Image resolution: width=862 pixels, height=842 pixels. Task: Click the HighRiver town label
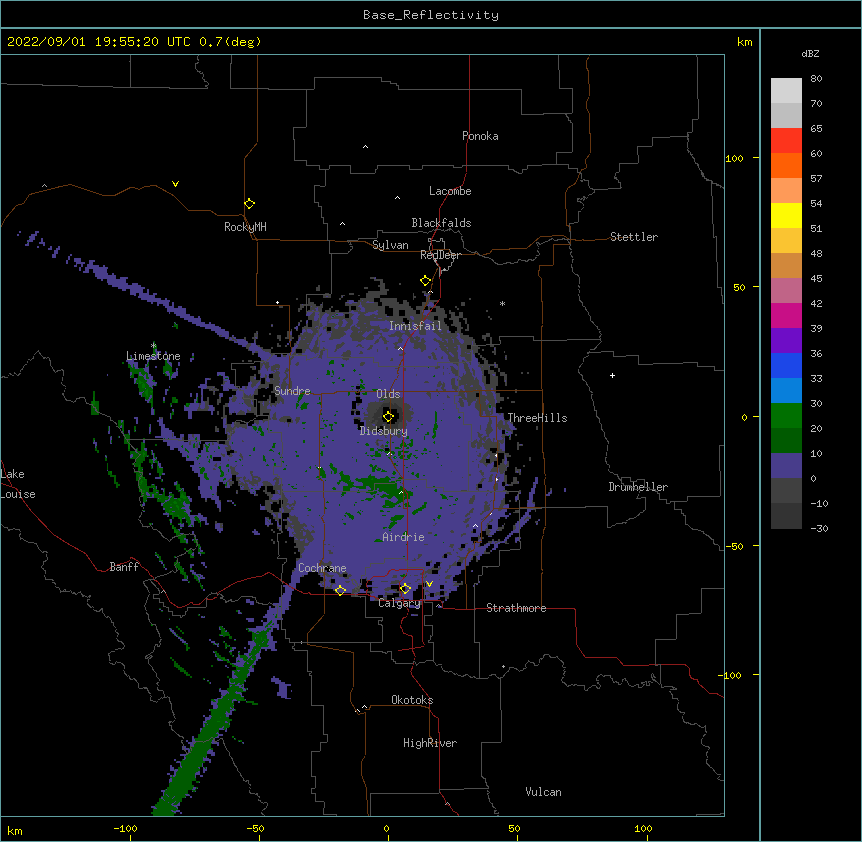(x=430, y=743)
